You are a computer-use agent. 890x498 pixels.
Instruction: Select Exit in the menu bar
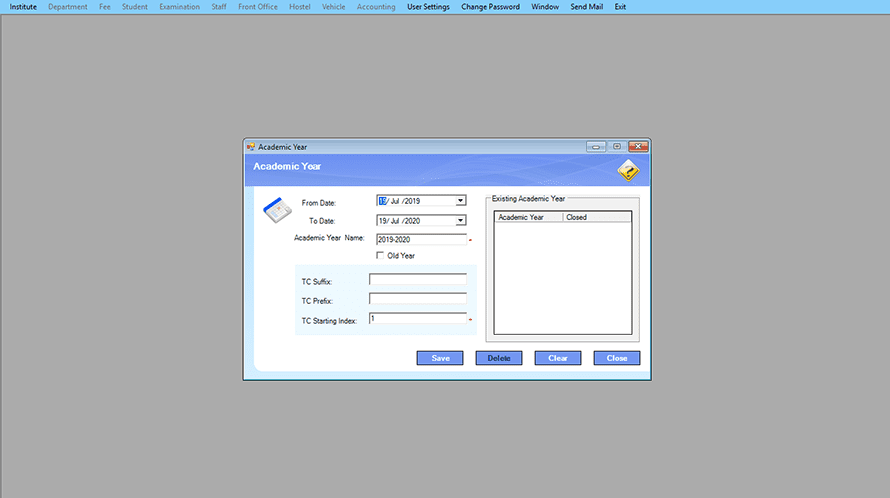[620, 7]
